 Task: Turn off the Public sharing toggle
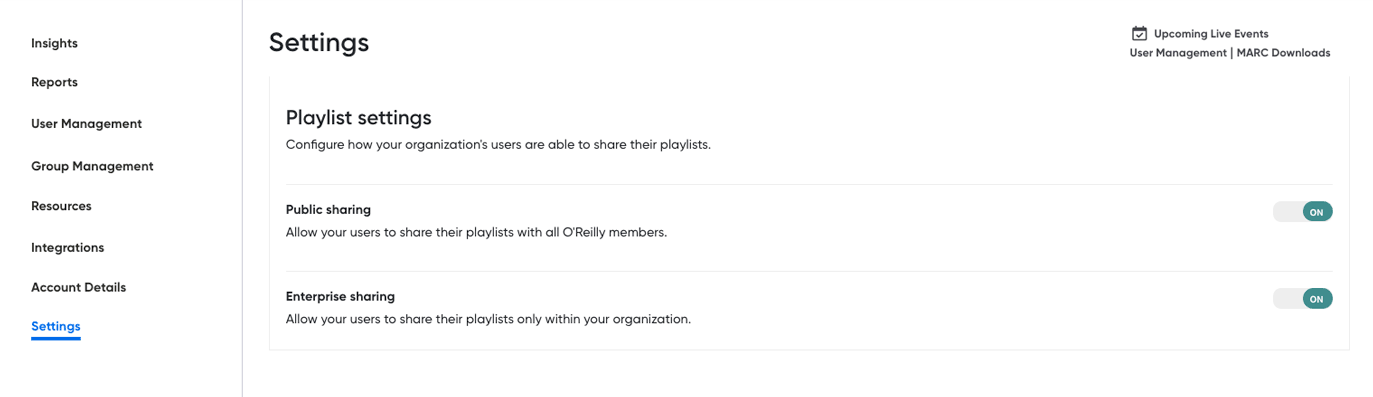point(1302,212)
